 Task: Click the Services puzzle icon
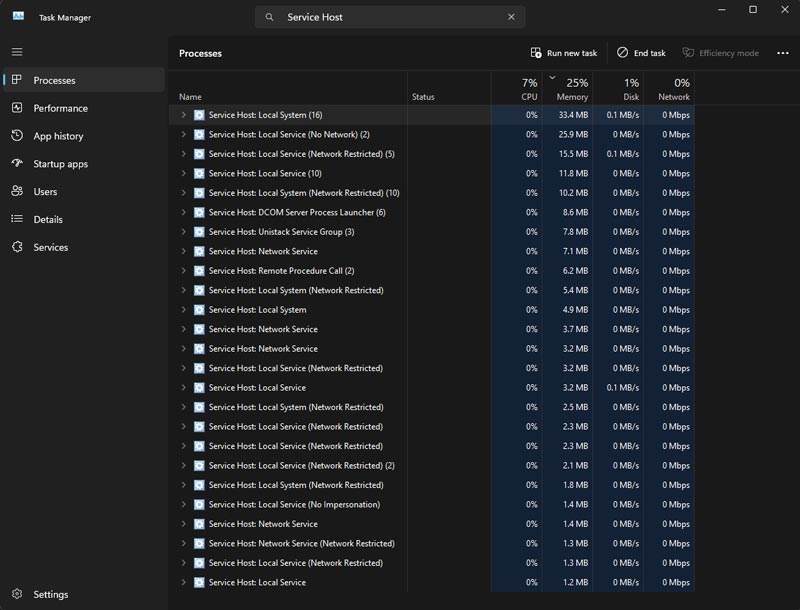(x=17, y=247)
